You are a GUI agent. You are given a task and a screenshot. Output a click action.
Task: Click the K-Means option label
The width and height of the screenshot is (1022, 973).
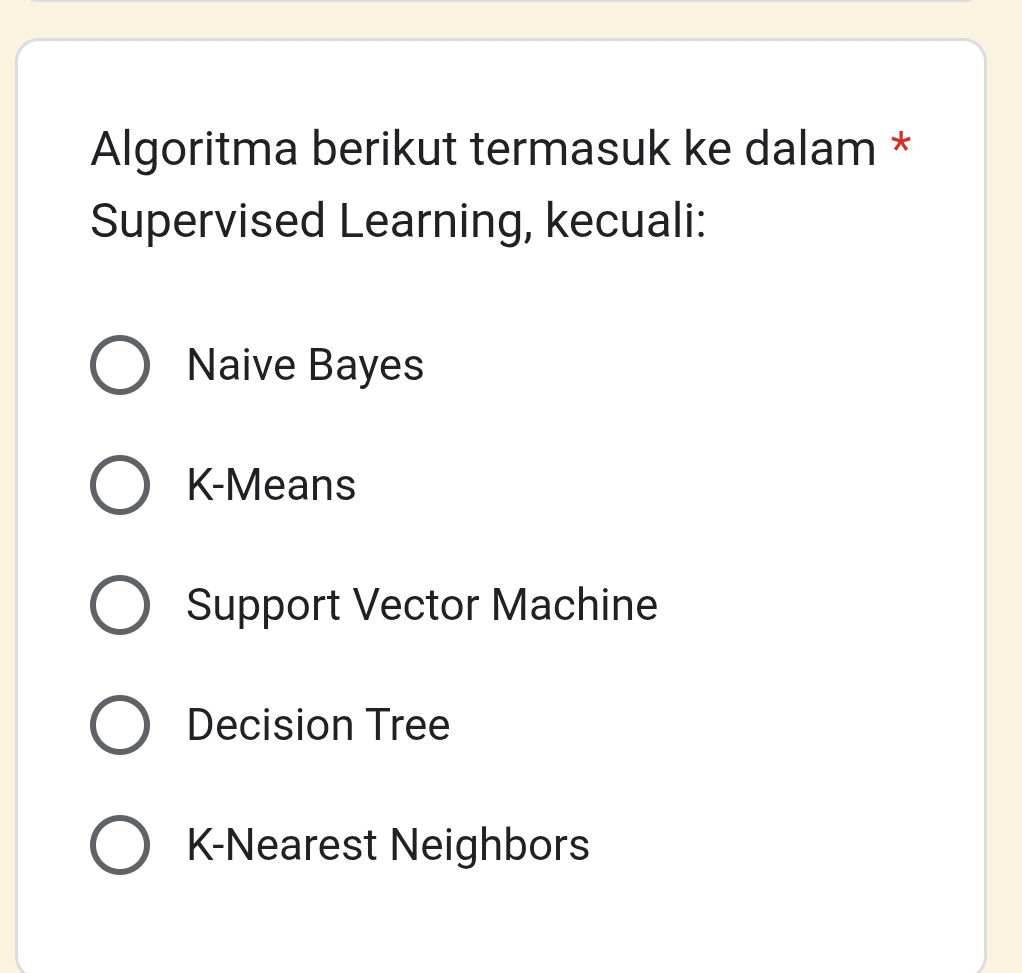pos(271,485)
